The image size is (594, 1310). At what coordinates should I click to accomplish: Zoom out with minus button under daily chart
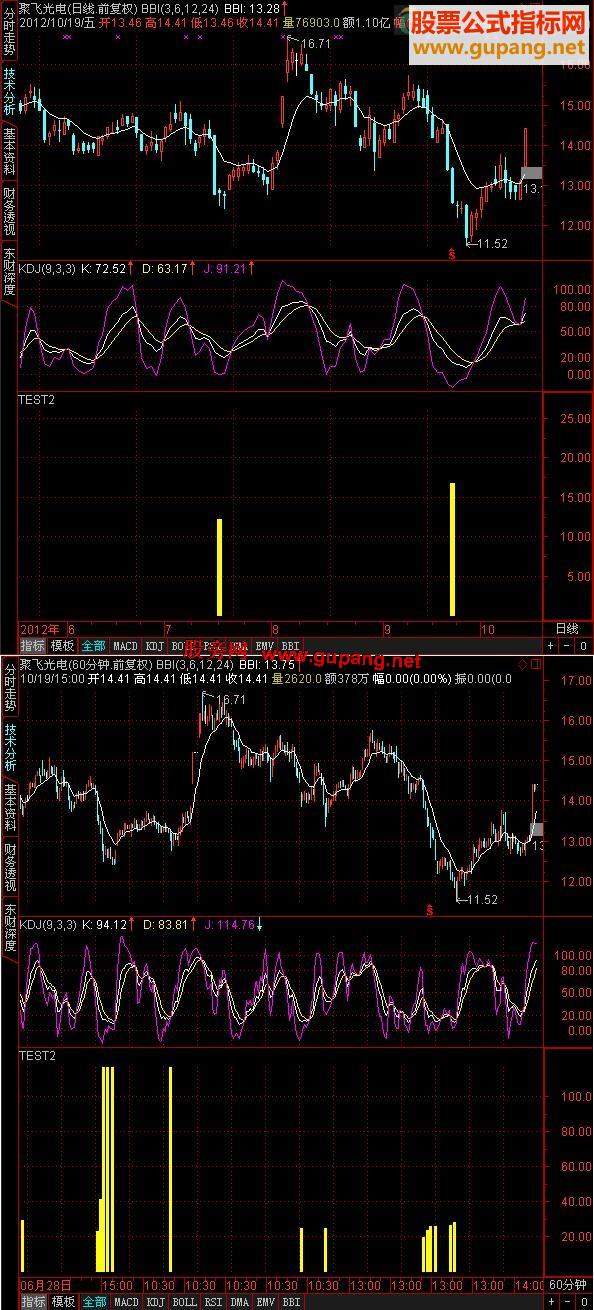[x=566, y=646]
